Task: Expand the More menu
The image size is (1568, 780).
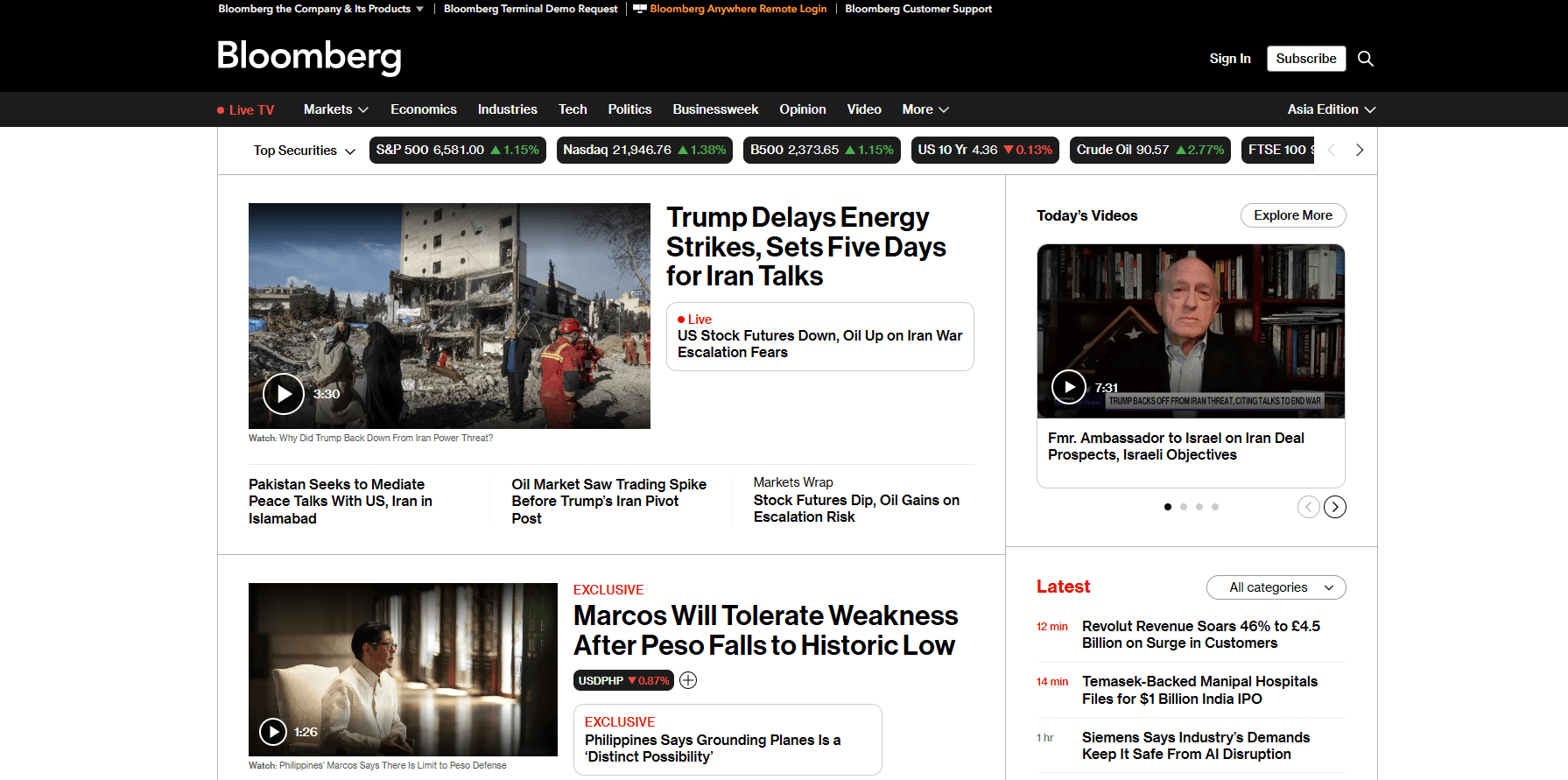Action: click(x=925, y=109)
